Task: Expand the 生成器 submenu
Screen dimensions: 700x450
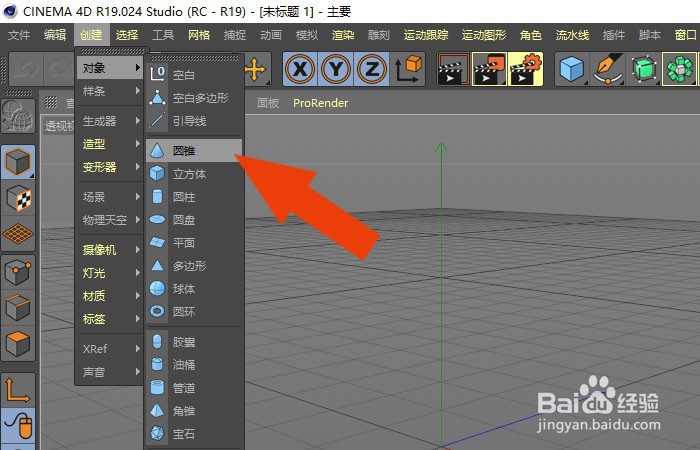Action: pyautogui.click(x=110, y=121)
